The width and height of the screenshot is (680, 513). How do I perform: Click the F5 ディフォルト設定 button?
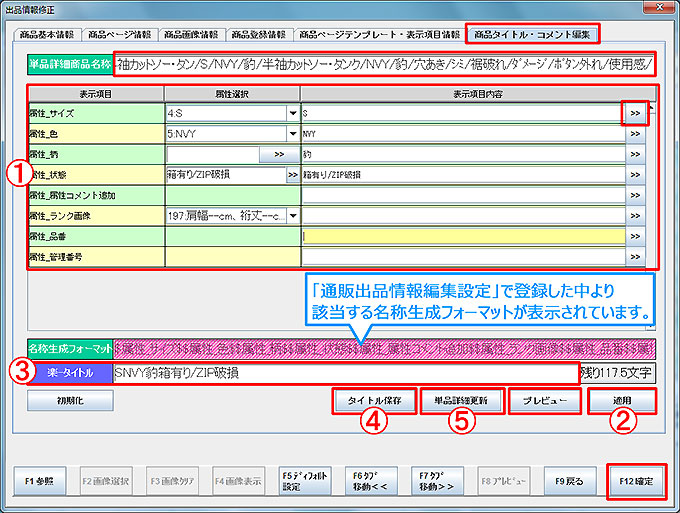click(x=305, y=481)
